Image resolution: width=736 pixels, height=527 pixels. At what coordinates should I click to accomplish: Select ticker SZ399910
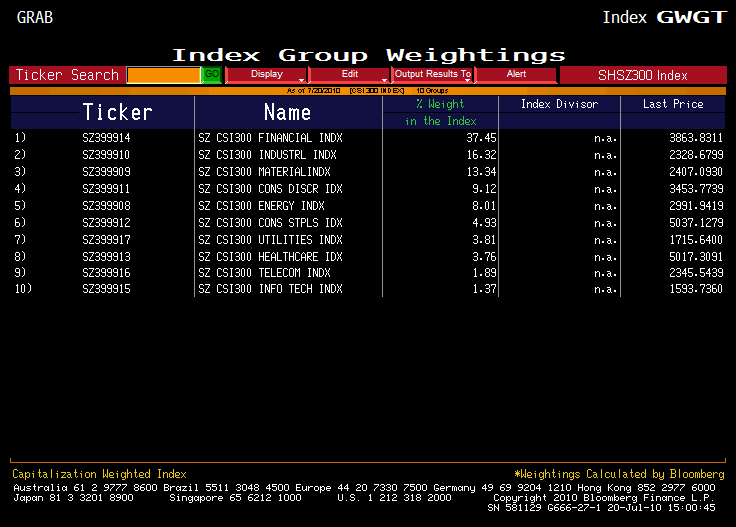pos(106,155)
